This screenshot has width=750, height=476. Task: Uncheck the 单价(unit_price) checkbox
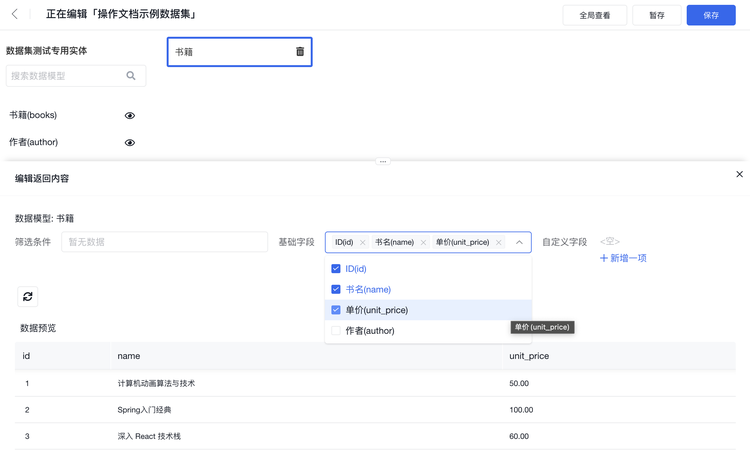tap(336, 310)
